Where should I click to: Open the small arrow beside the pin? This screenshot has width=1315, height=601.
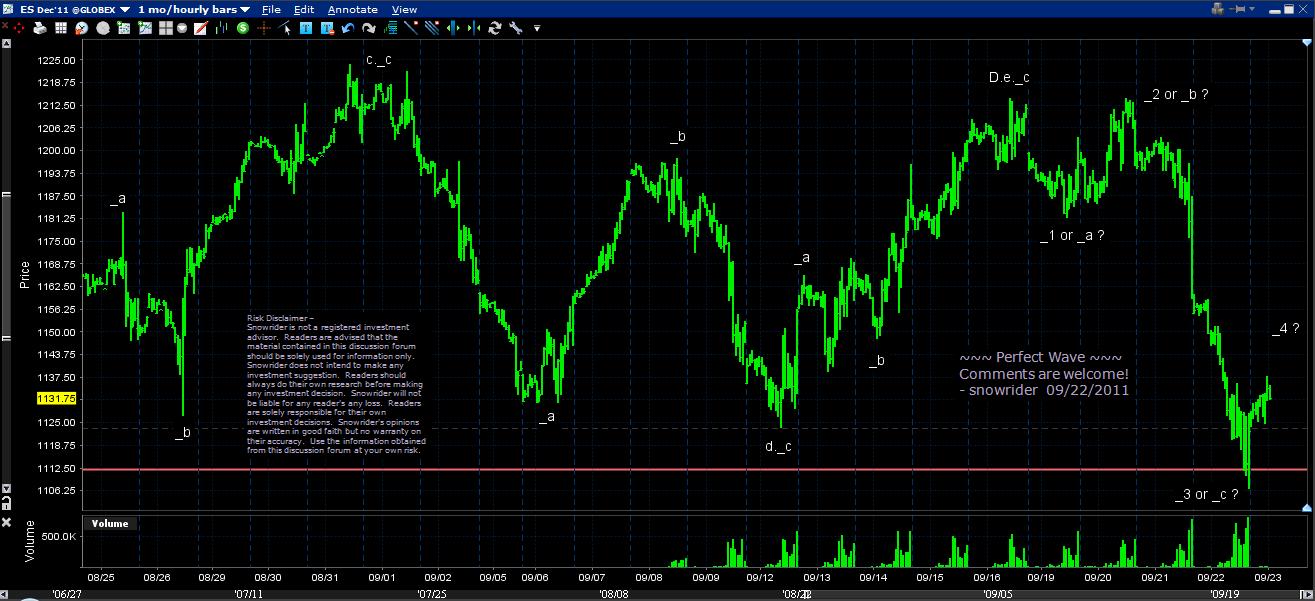coord(1252,9)
